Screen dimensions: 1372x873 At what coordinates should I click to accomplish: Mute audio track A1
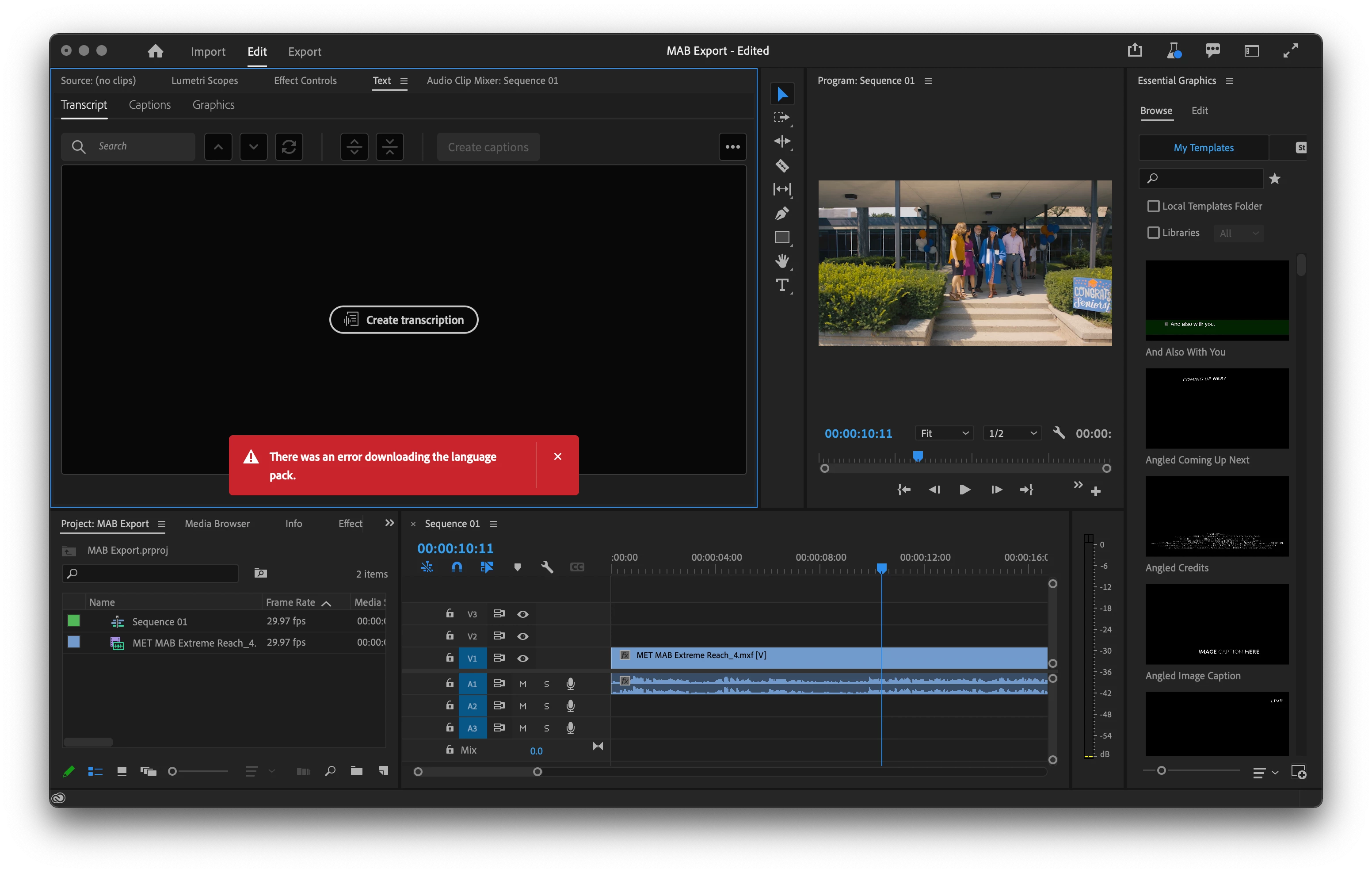[x=522, y=684]
